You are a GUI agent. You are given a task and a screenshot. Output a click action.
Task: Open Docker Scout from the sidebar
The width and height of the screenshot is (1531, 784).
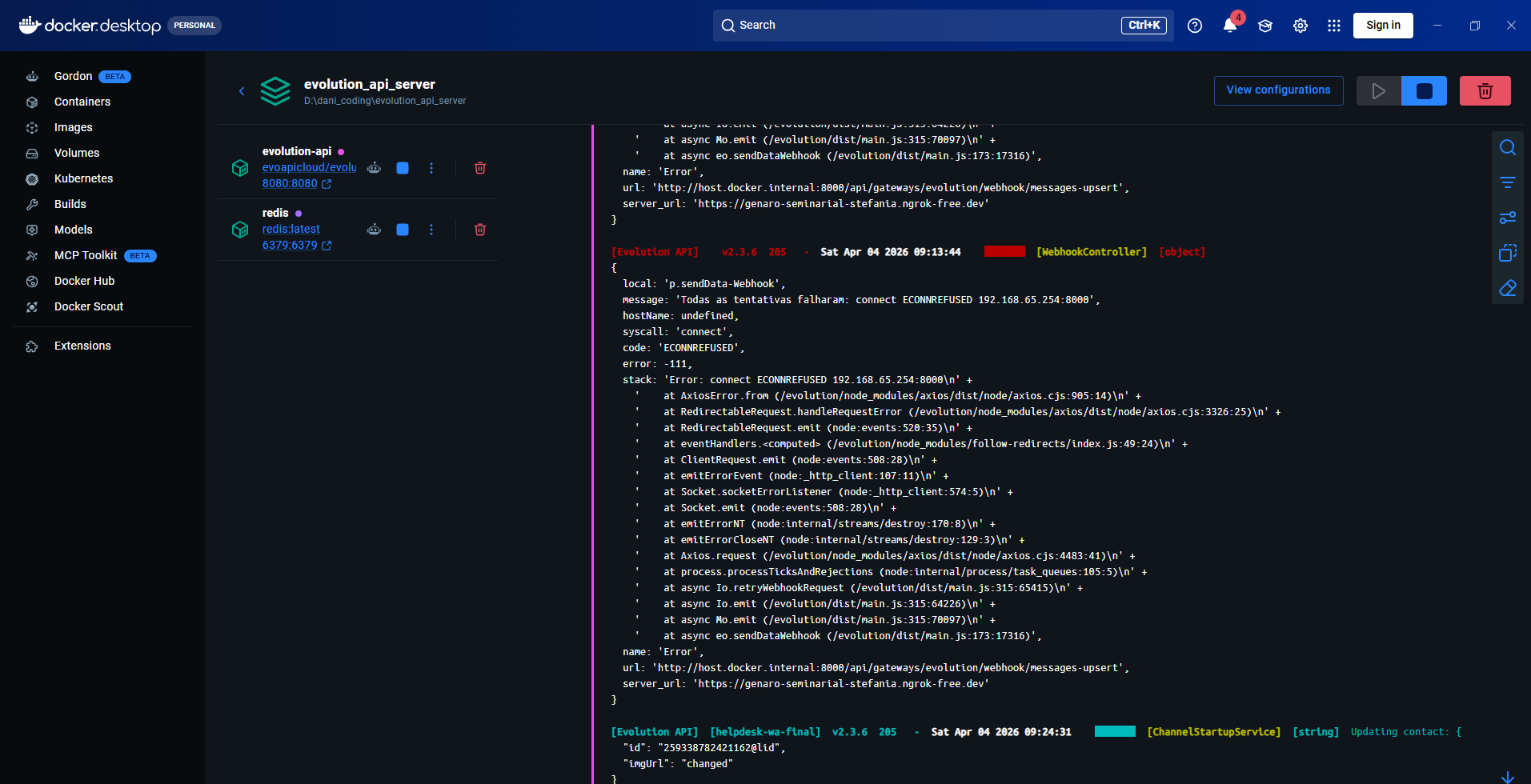click(x=89, y=306)
